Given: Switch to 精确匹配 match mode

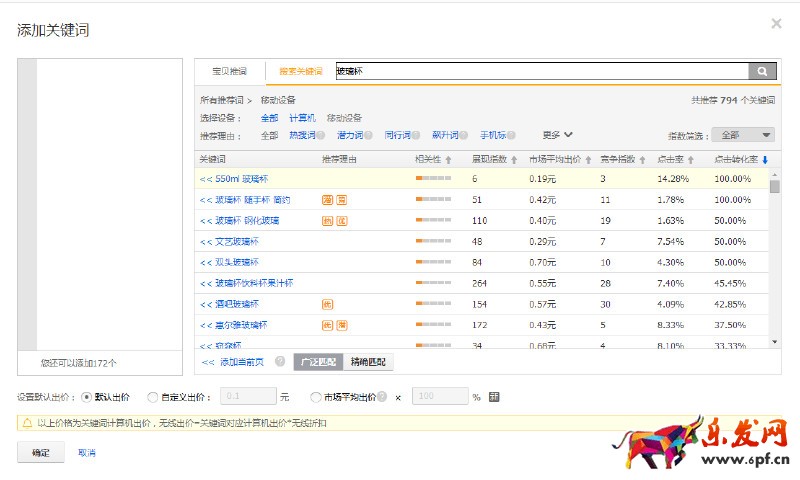Looking at the screenshot, I should tap(366, 362).
